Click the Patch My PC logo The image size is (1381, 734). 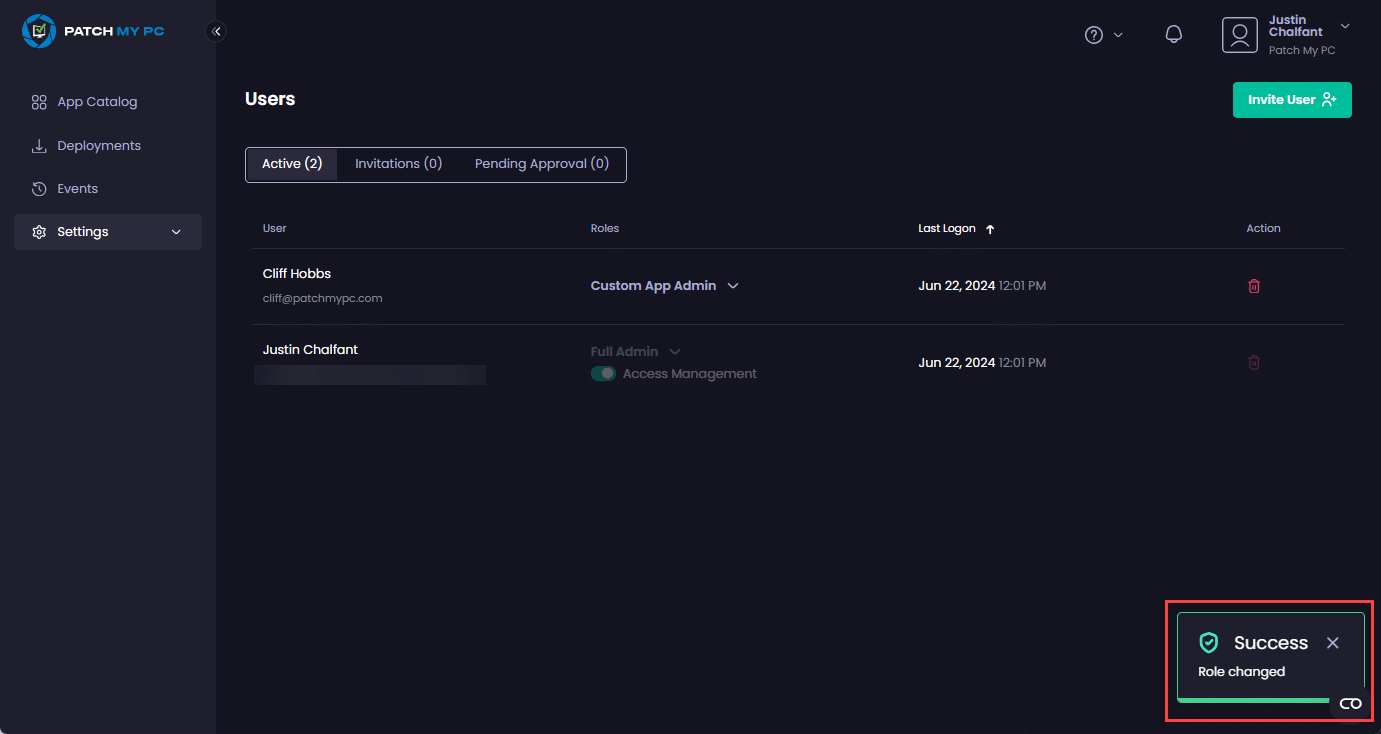93,31
